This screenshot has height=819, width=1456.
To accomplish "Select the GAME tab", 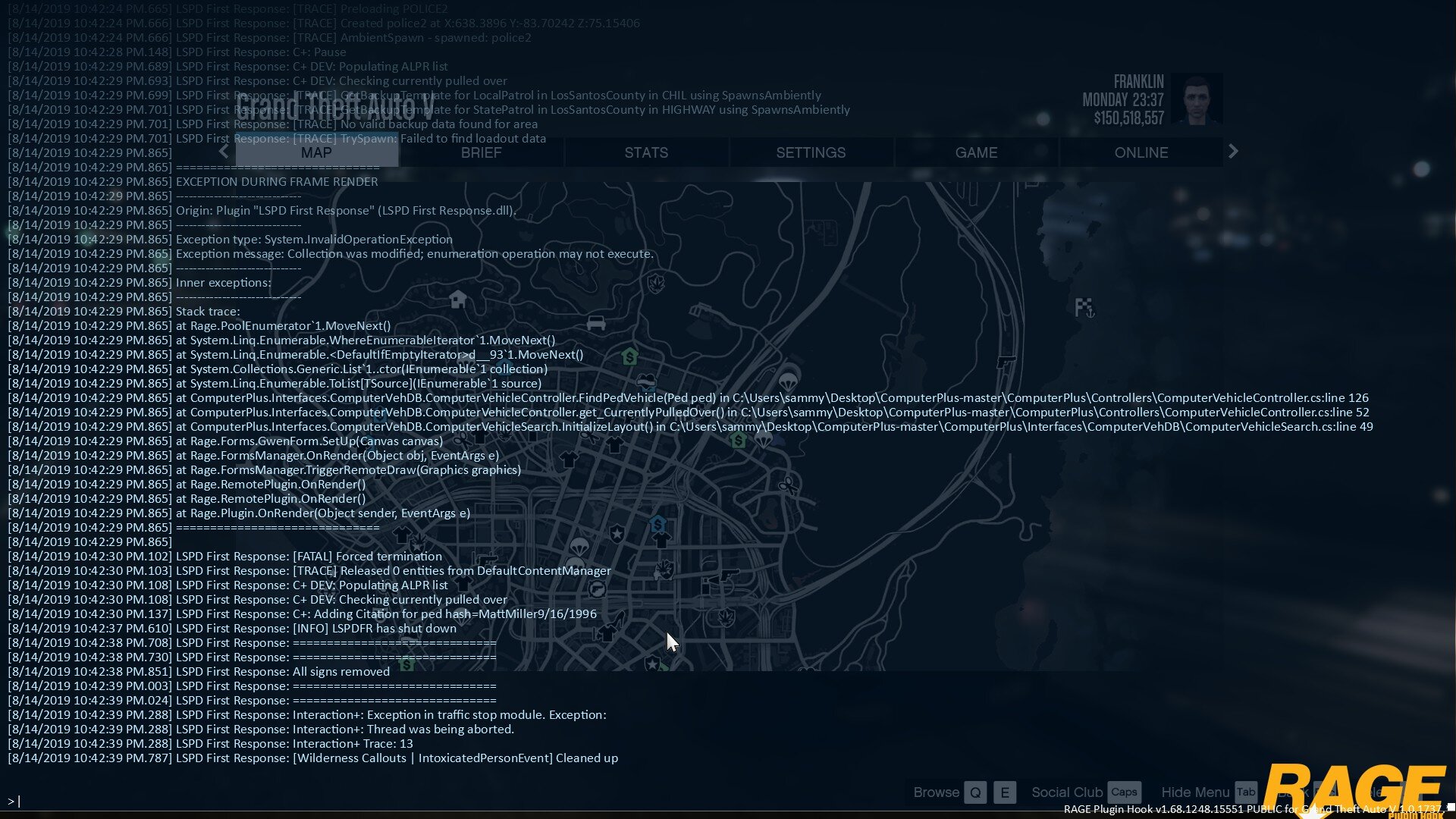I will 976,152.
